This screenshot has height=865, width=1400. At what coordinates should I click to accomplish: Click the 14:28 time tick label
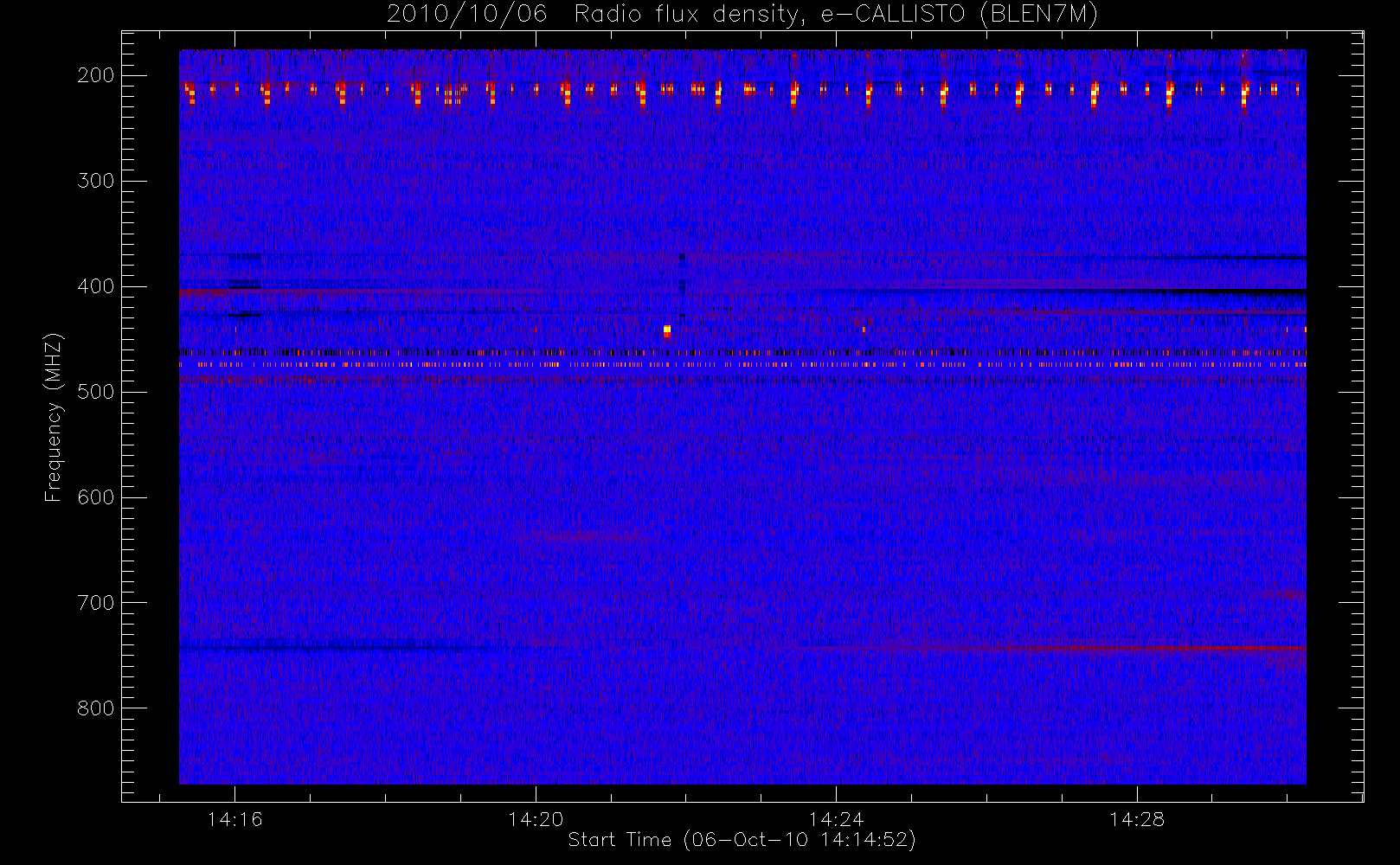1137,819
